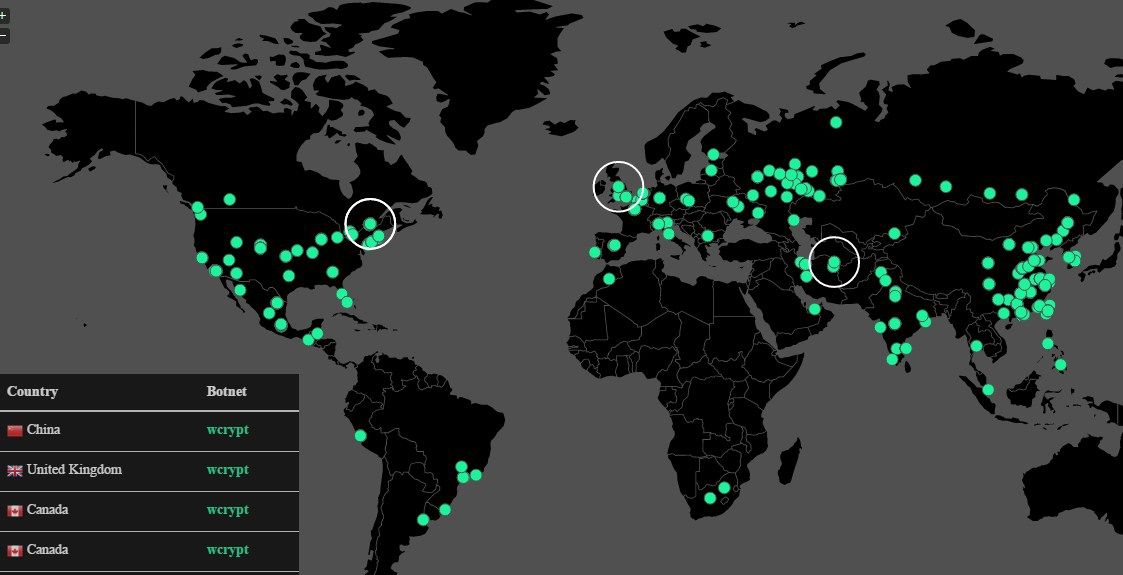Select the United Kingdom country name in the table
The width and height of the screenshot is (1123, 575).
[x=74, y=470]
